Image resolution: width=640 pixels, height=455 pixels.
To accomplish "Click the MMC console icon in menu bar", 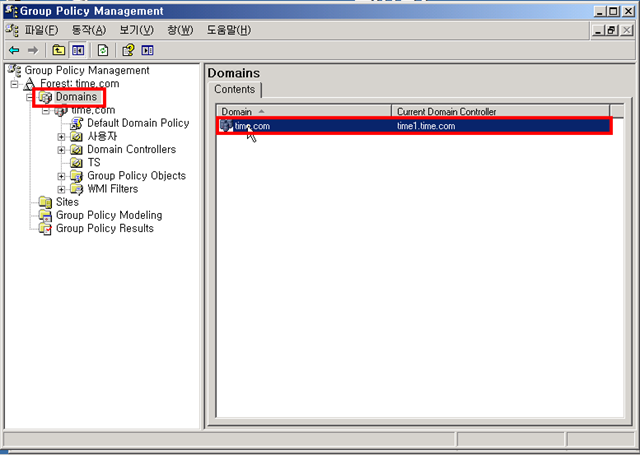I will pos(12,30).
